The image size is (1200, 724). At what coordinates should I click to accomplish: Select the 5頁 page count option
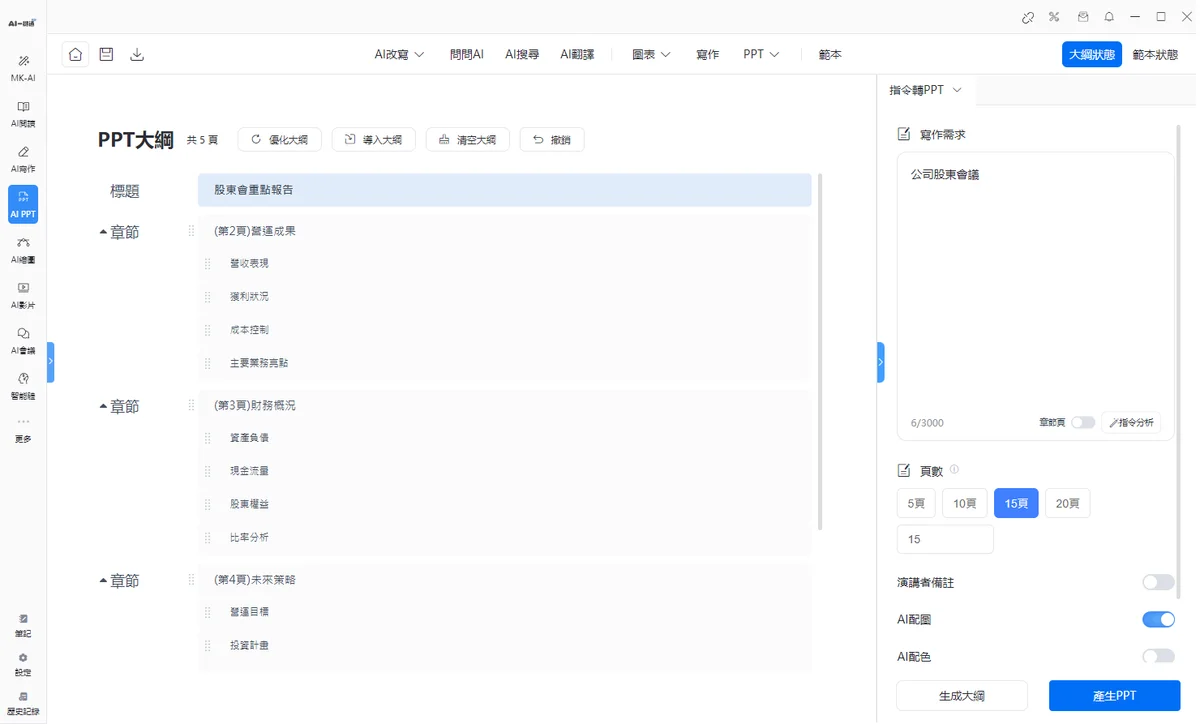[x=916, y=503]
